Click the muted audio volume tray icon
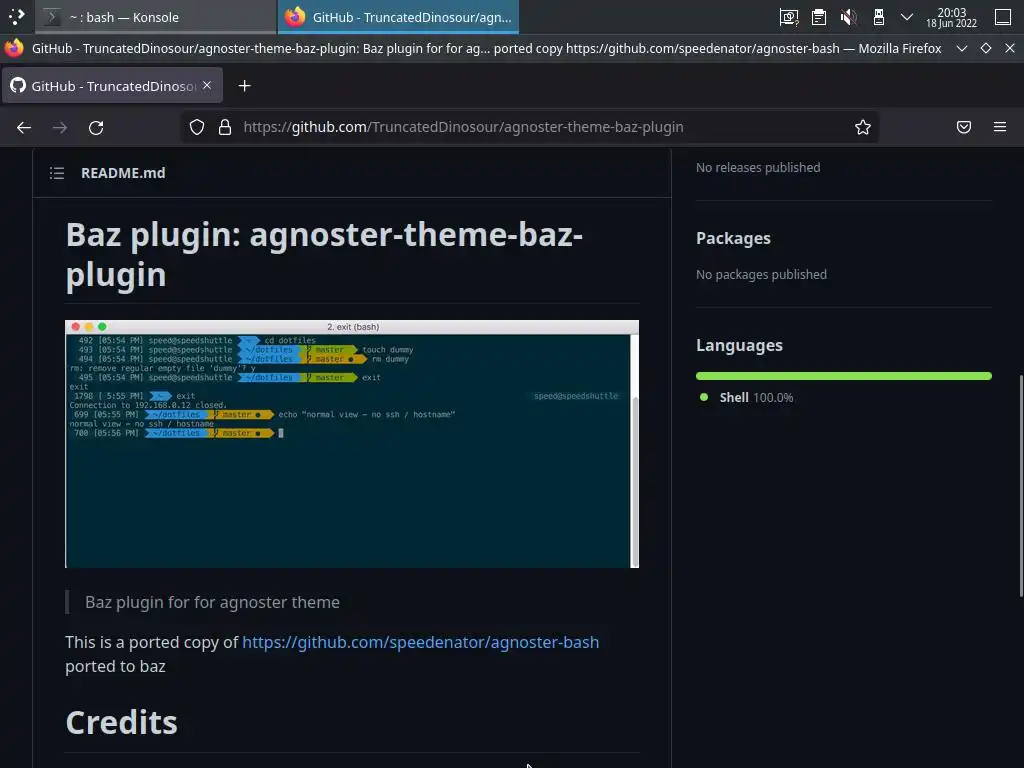This screenshot has height=768, width=1024. (x=848, y=17)
